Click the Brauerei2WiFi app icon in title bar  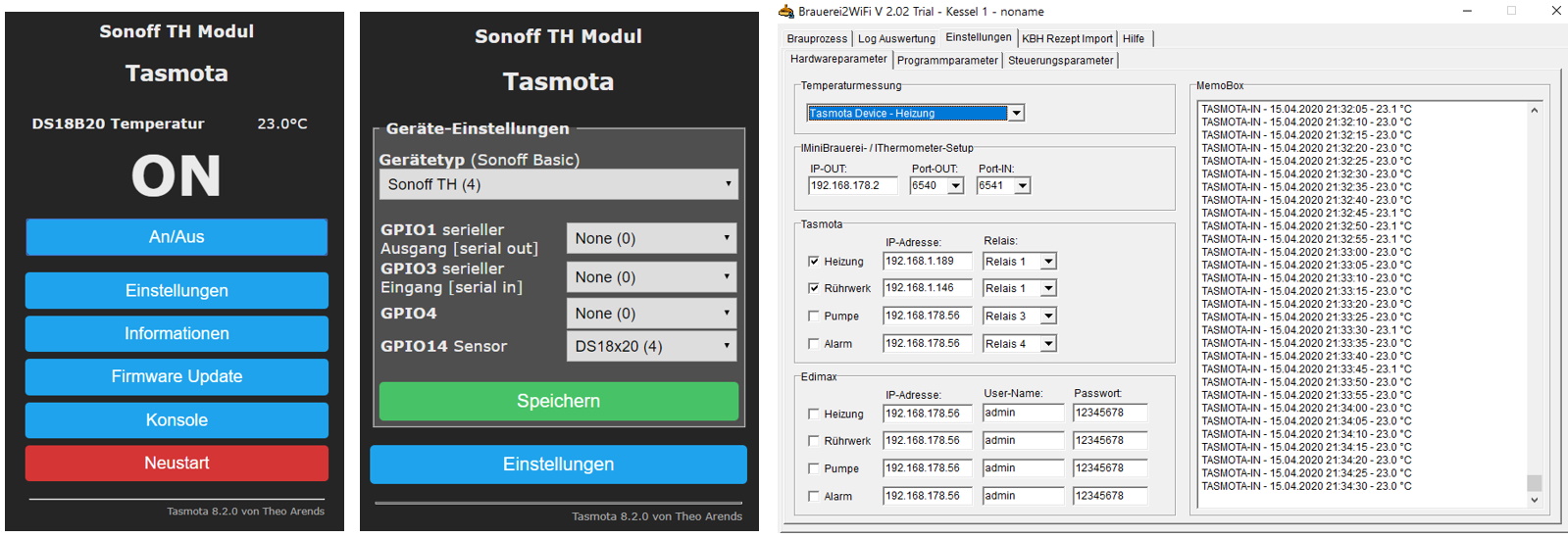point(785,12)
